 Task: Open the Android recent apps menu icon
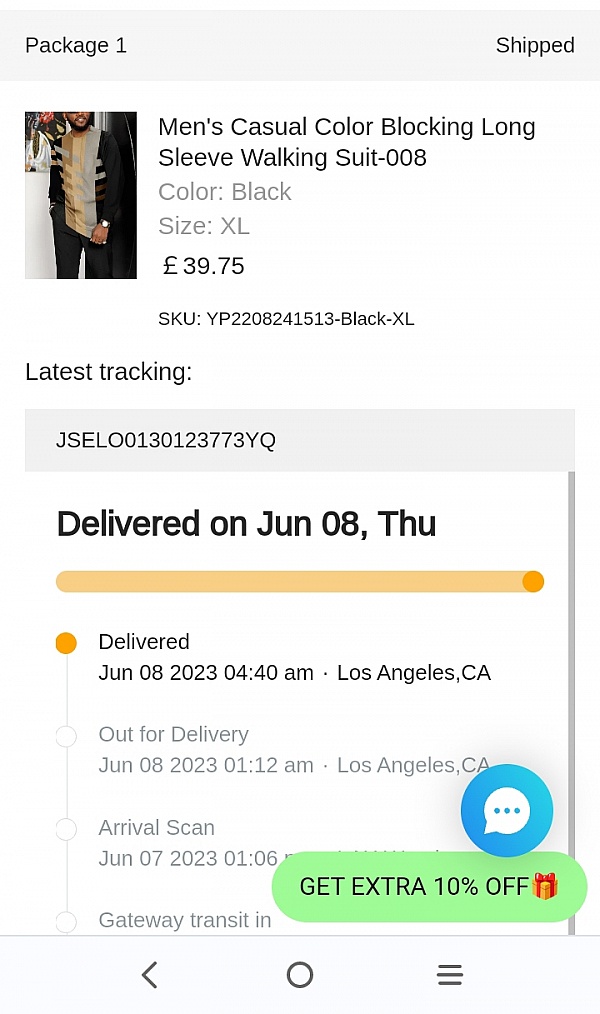pos(450,975)
